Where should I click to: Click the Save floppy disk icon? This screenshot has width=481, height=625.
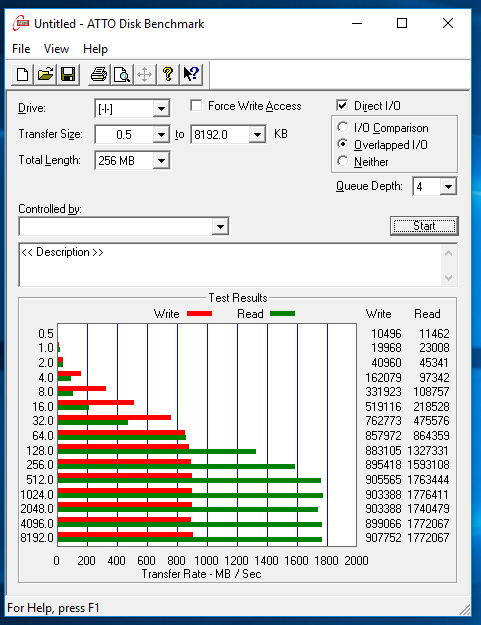coord(69,74)
